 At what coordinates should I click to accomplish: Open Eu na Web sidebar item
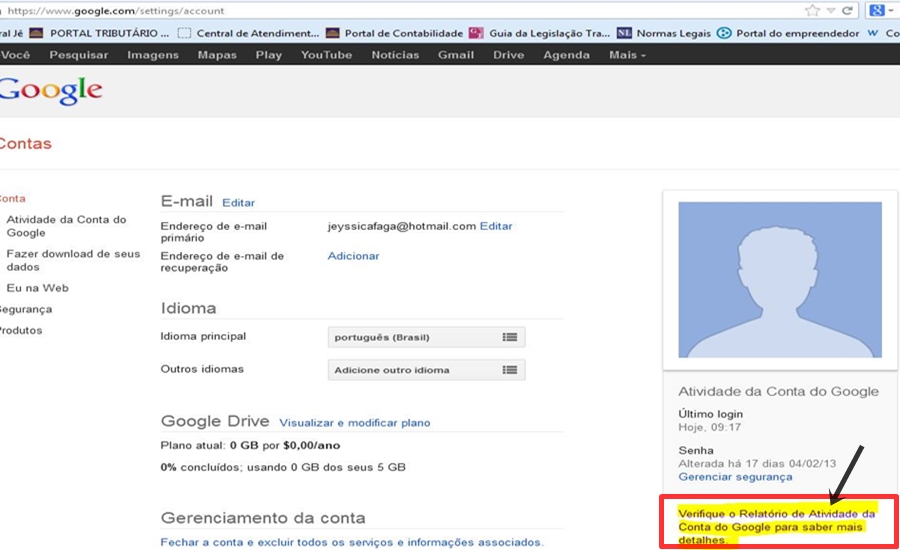tap(37, 288)
